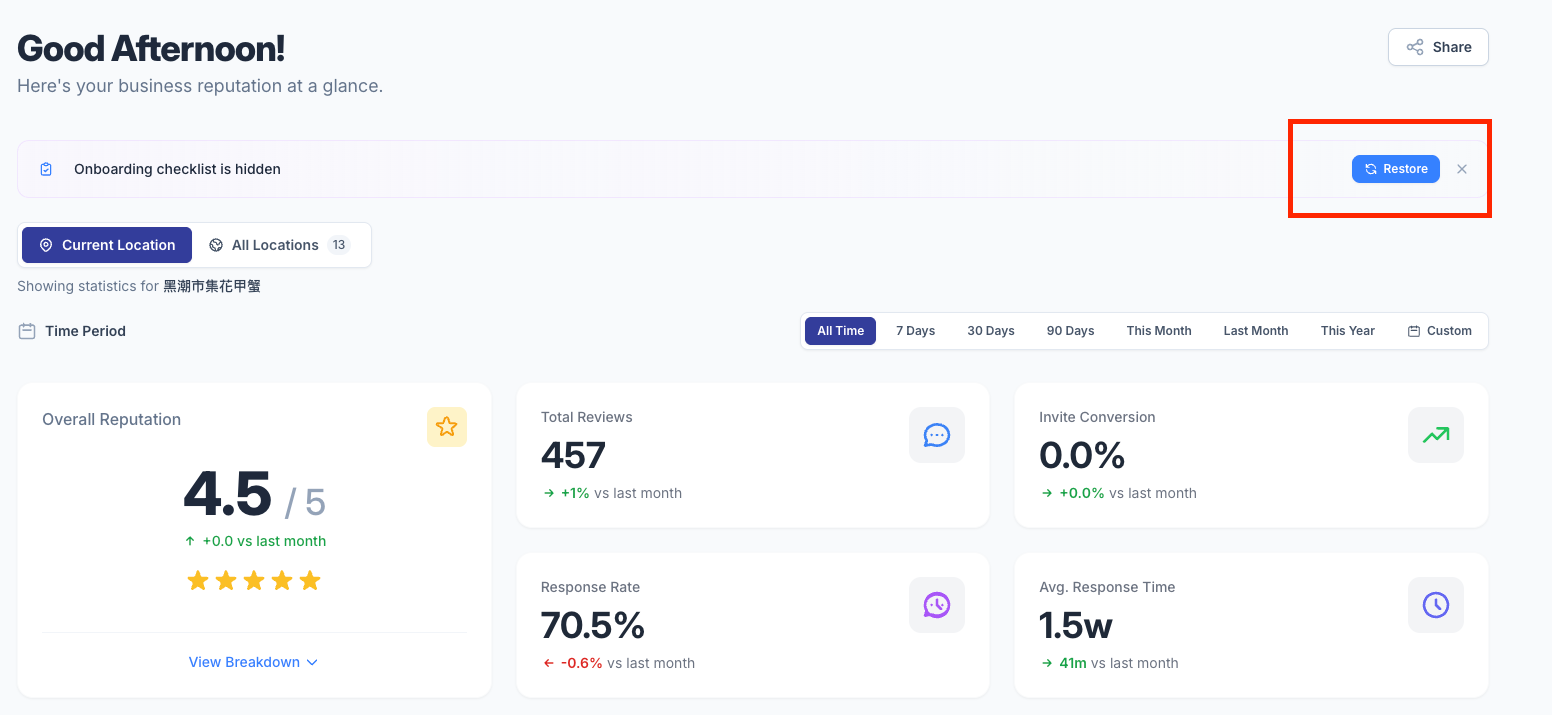
Task: Choose the Last Month time period
Action: tap(1256, 331)
